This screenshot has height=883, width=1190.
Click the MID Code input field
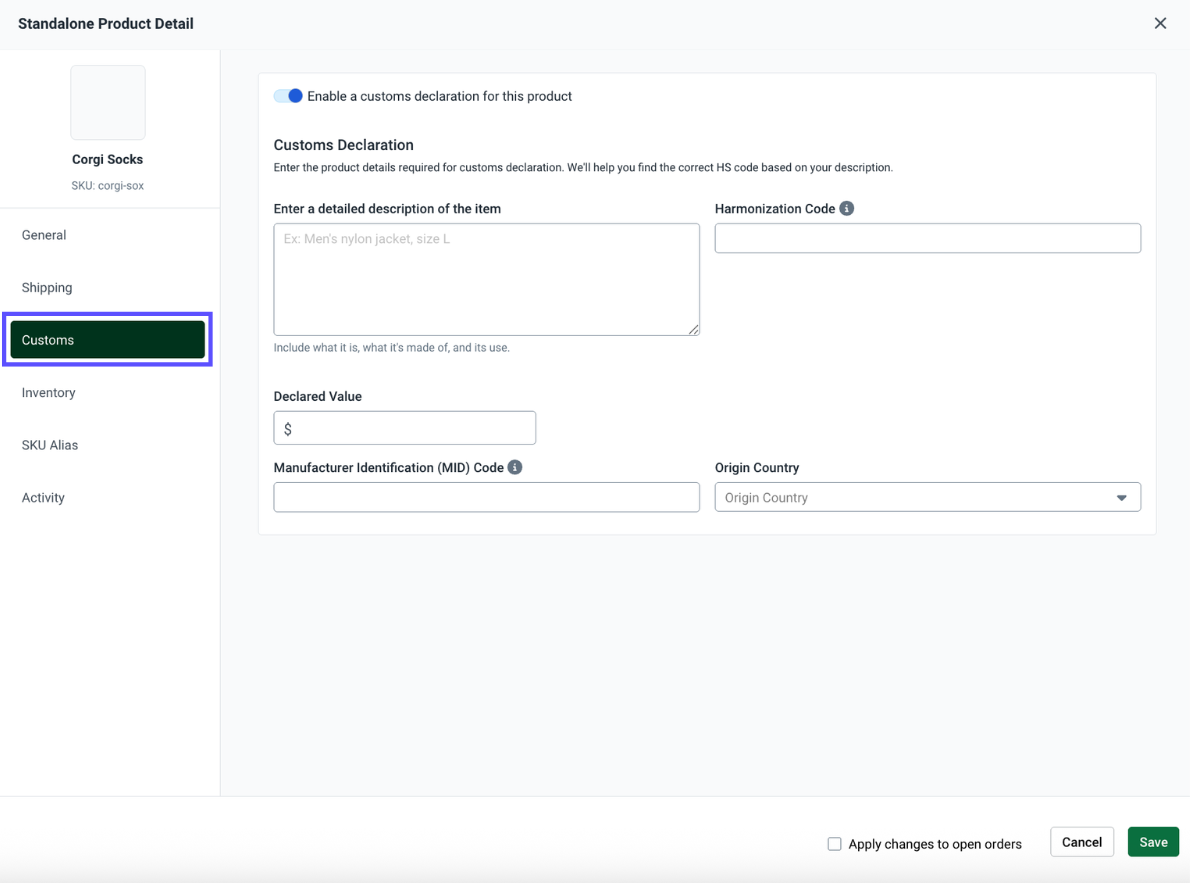tap(486, 497)
